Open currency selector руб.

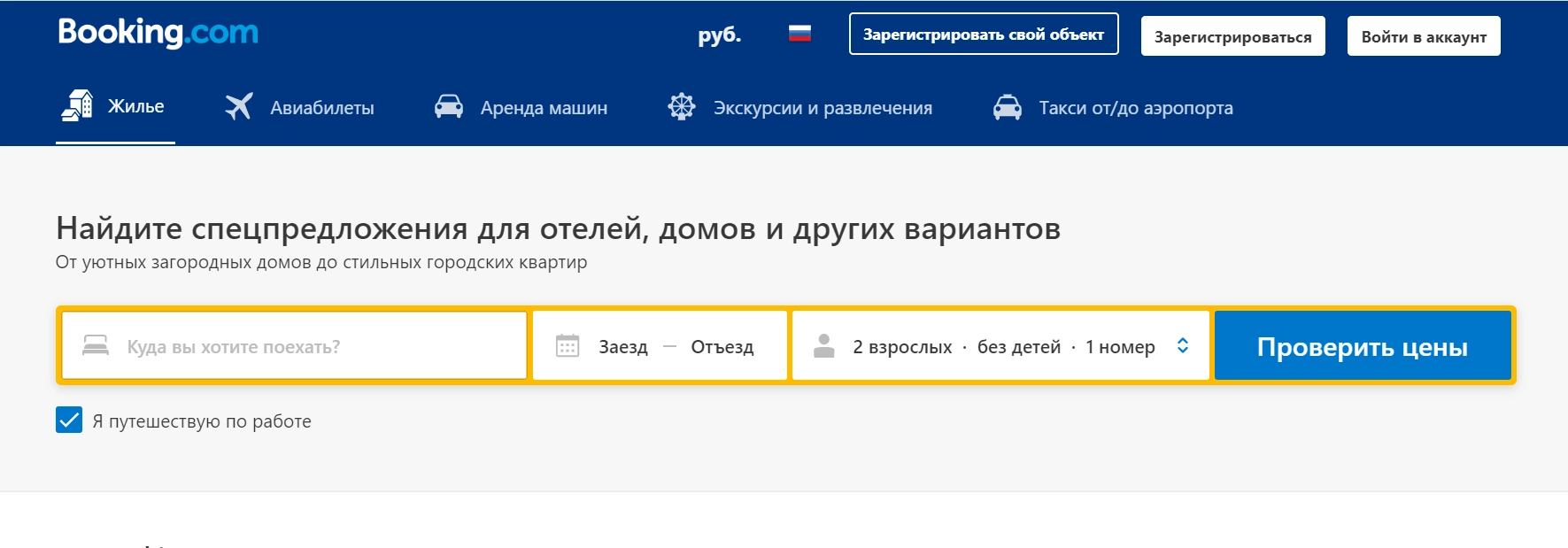pyautogui.click(x=719, y=35)
